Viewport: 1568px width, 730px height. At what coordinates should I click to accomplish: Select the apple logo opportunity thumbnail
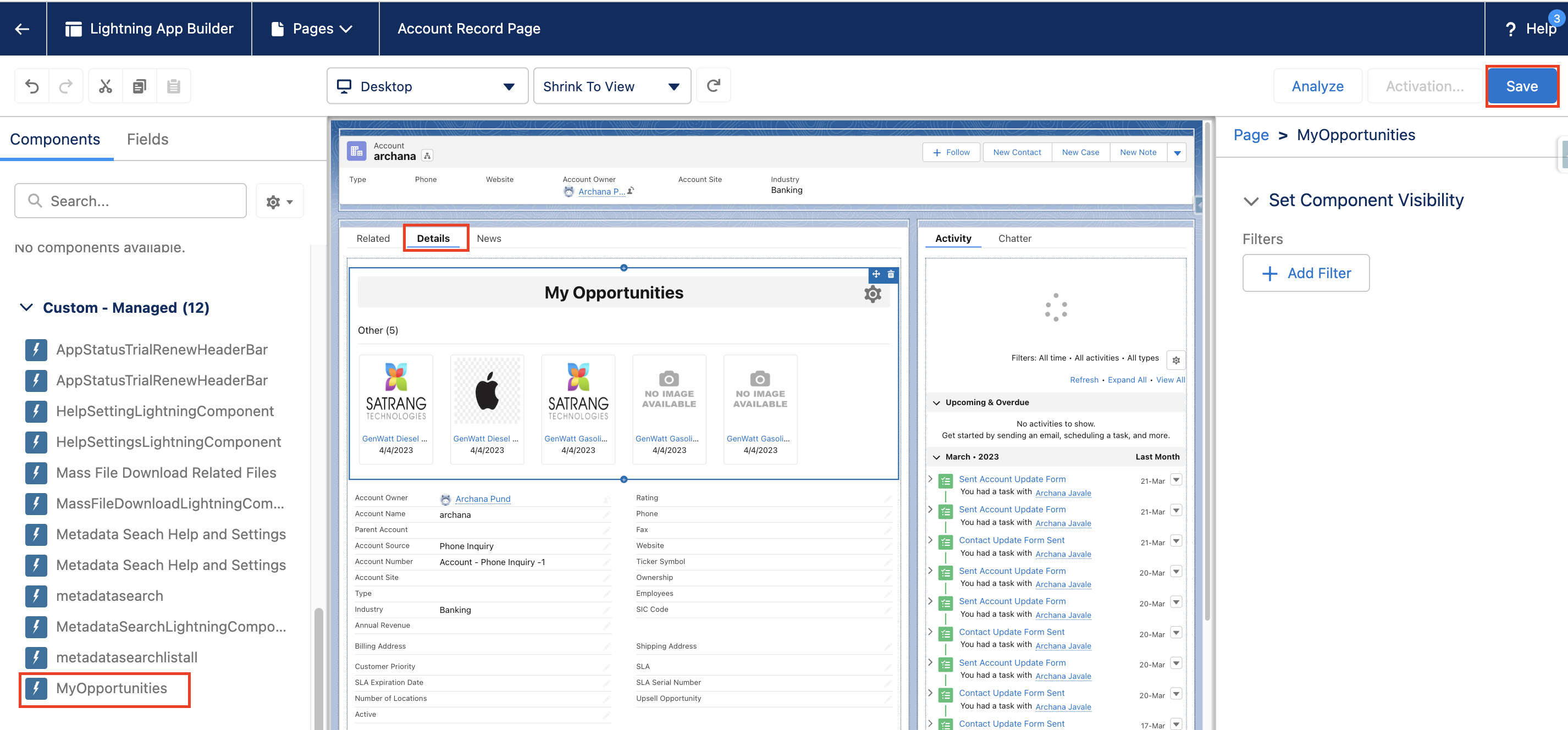point(487,391)
